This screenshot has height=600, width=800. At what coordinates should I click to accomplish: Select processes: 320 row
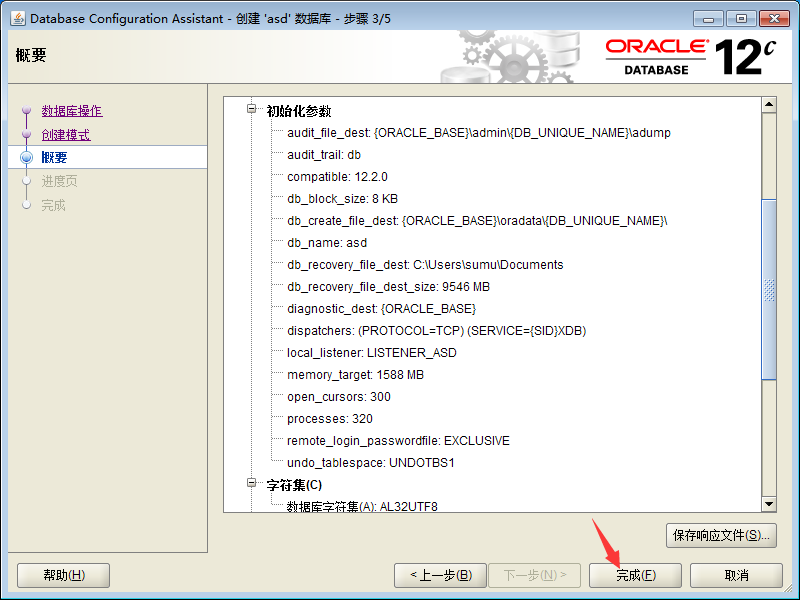[330, 418]
